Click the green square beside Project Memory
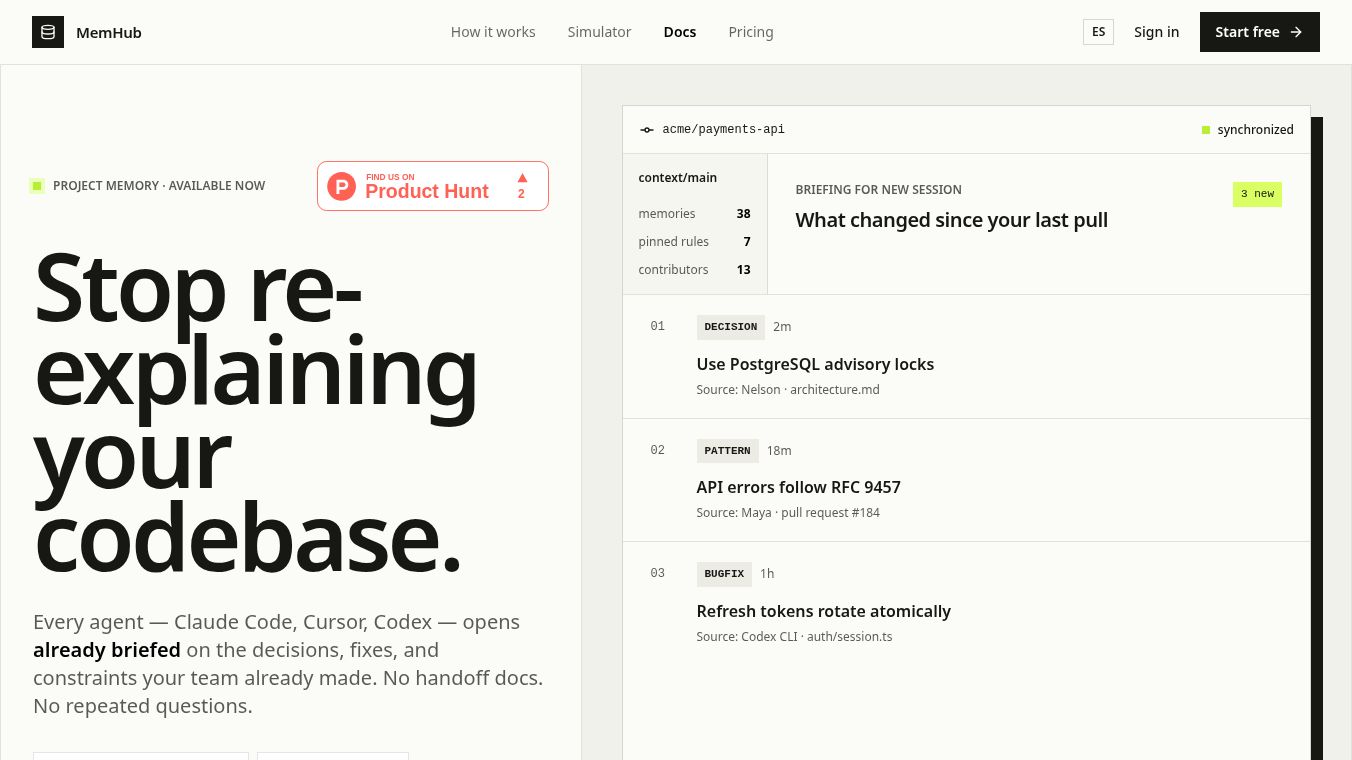Viewport: 1352px width, 760px height. (x=37, y=186)
